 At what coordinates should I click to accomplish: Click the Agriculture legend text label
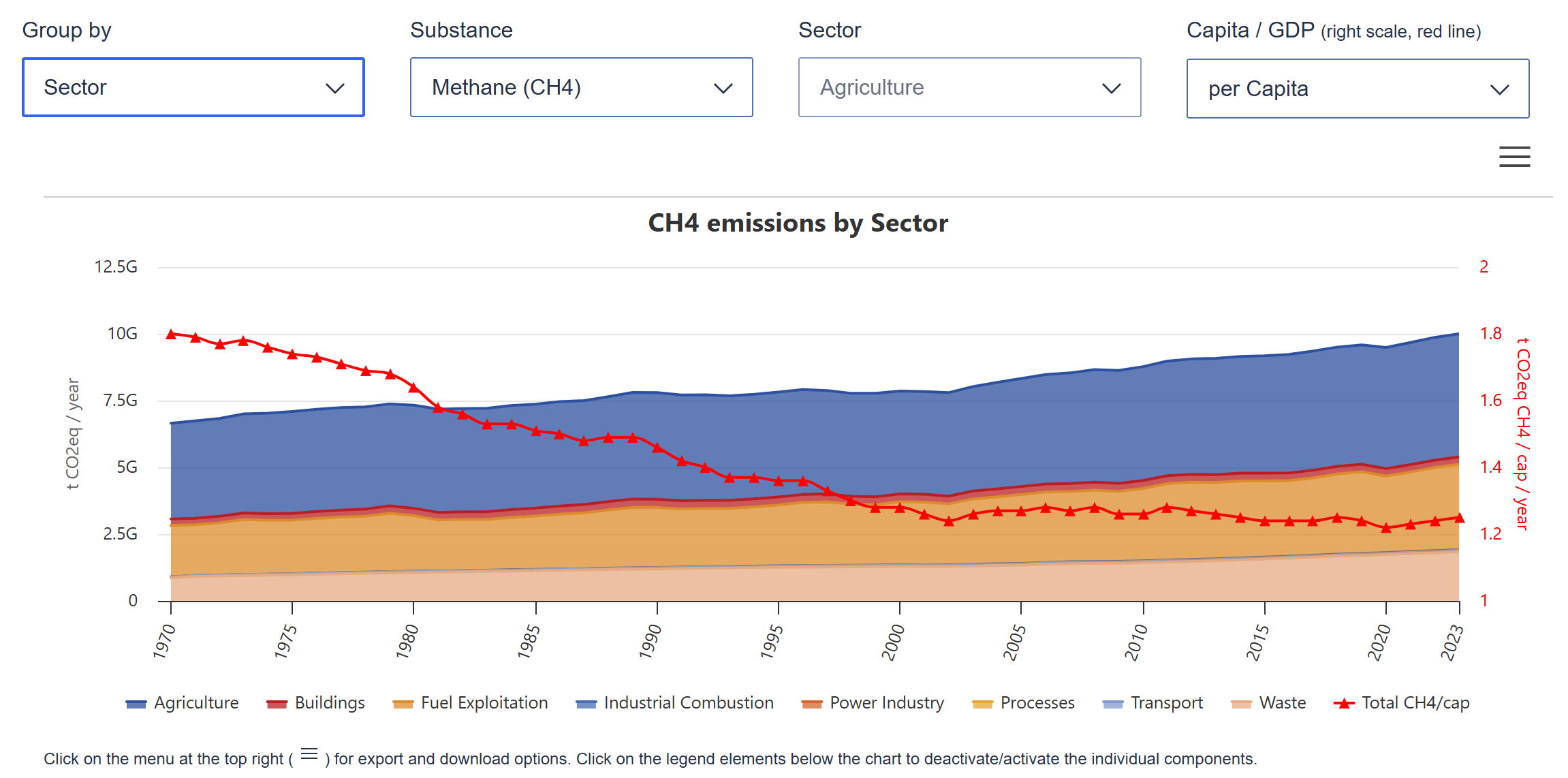pos(196,702)
